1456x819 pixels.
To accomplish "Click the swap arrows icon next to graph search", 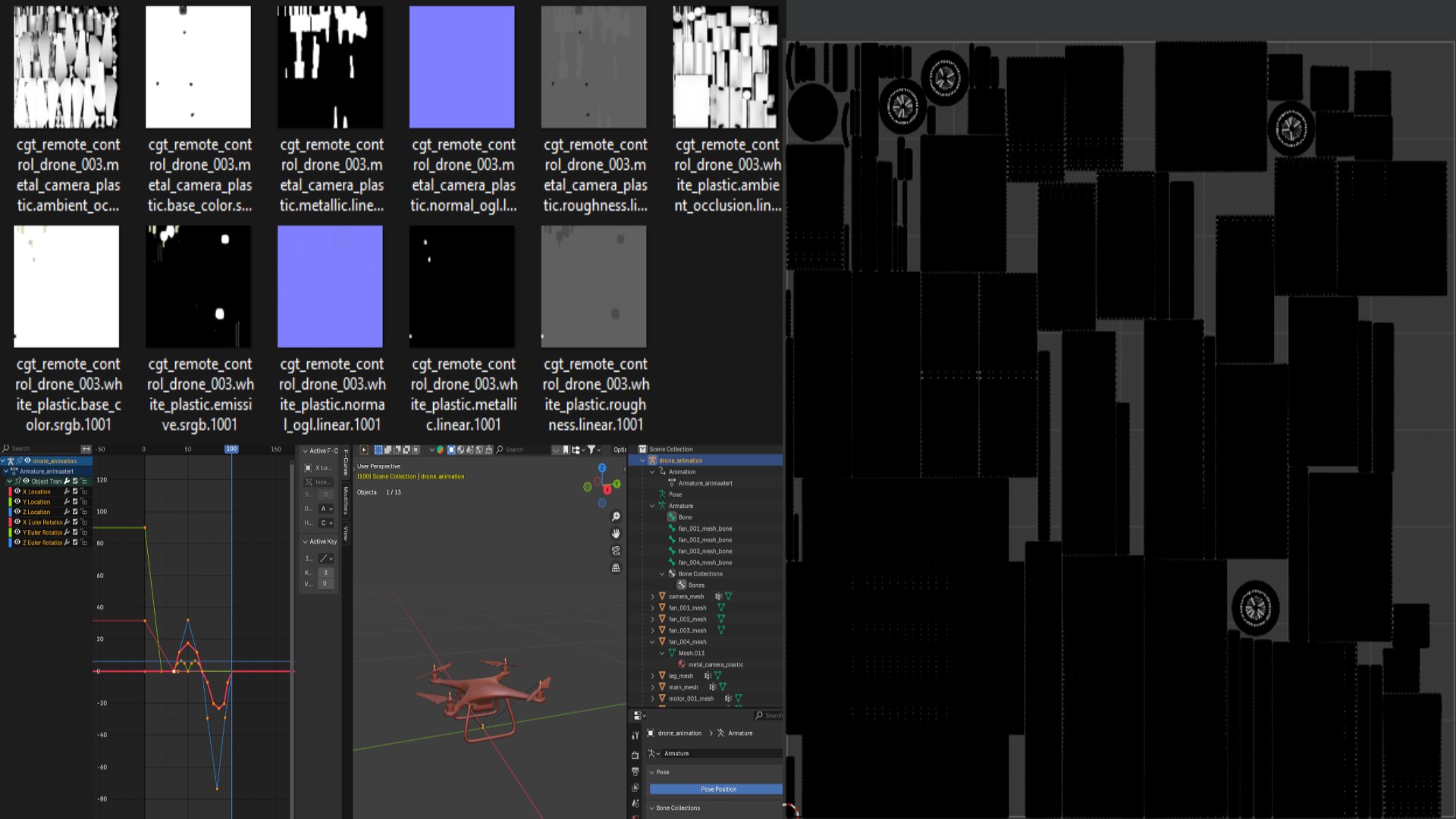I will (86, 449).
